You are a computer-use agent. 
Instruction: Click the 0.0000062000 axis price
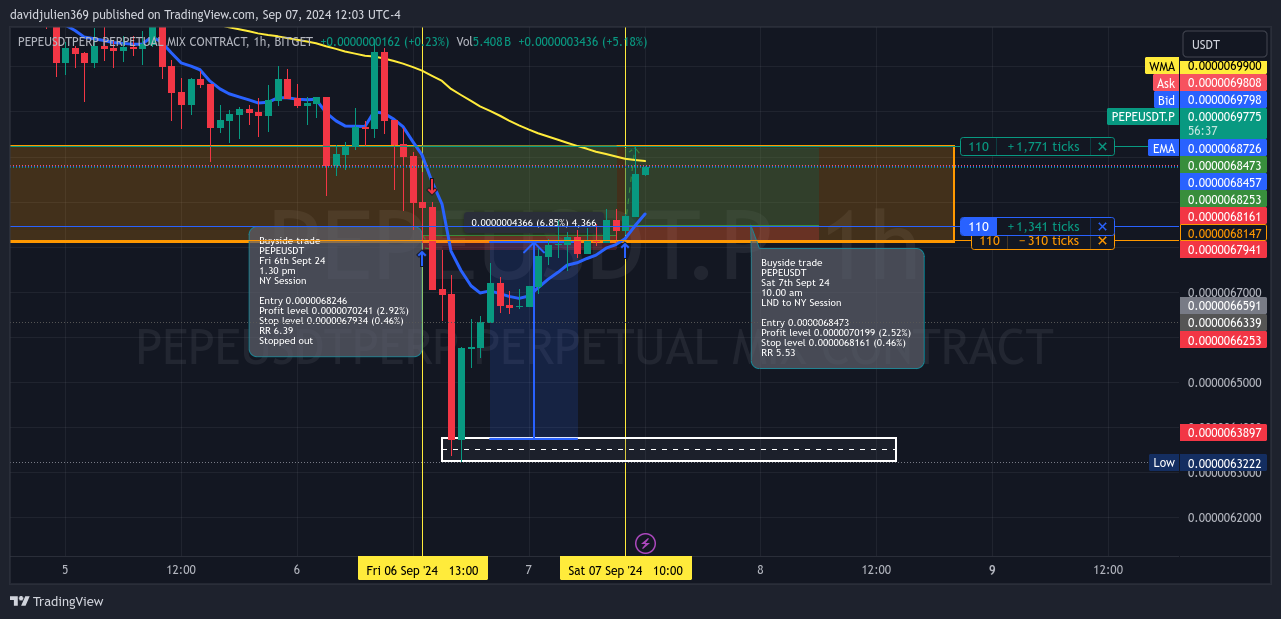1225,518
